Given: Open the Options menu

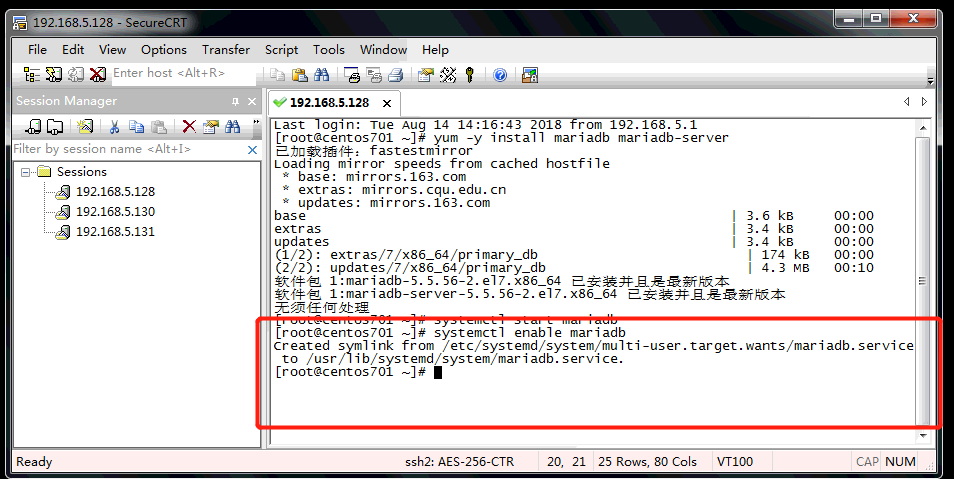Looking at the screenshot, I should click(164, 50).
